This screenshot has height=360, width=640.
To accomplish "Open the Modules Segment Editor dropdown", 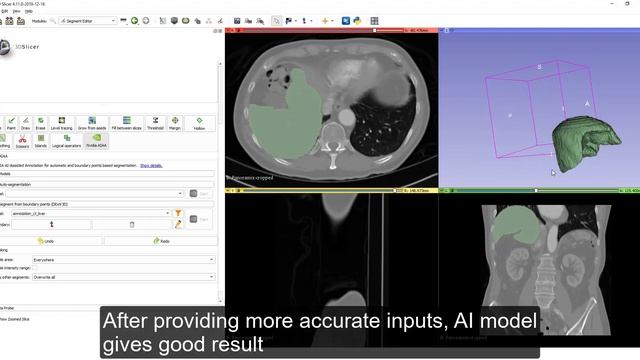I will click(x=88, y=20).
